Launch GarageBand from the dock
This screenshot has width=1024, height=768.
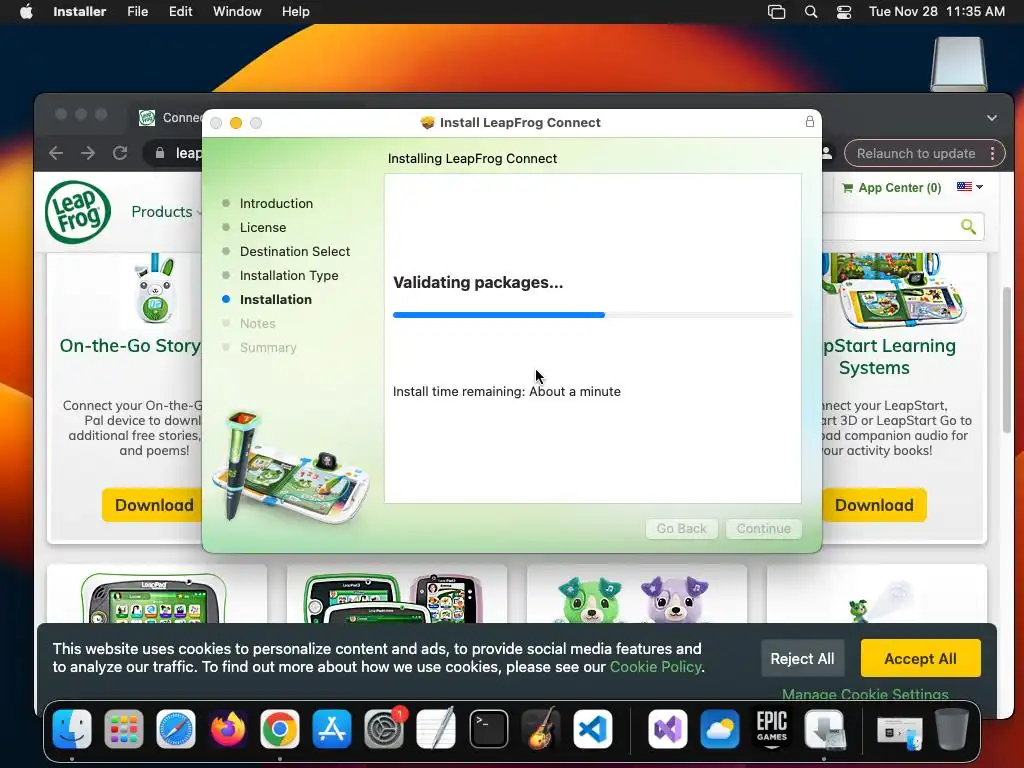541,729
